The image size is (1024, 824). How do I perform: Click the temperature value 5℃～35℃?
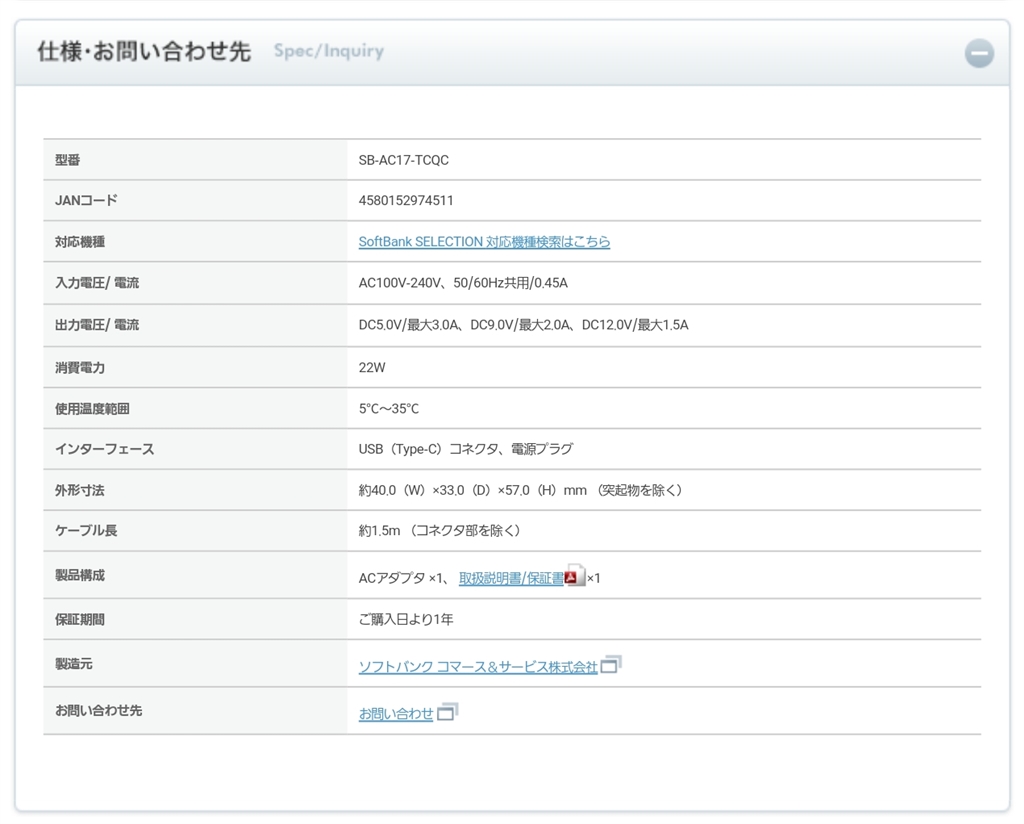389,409
